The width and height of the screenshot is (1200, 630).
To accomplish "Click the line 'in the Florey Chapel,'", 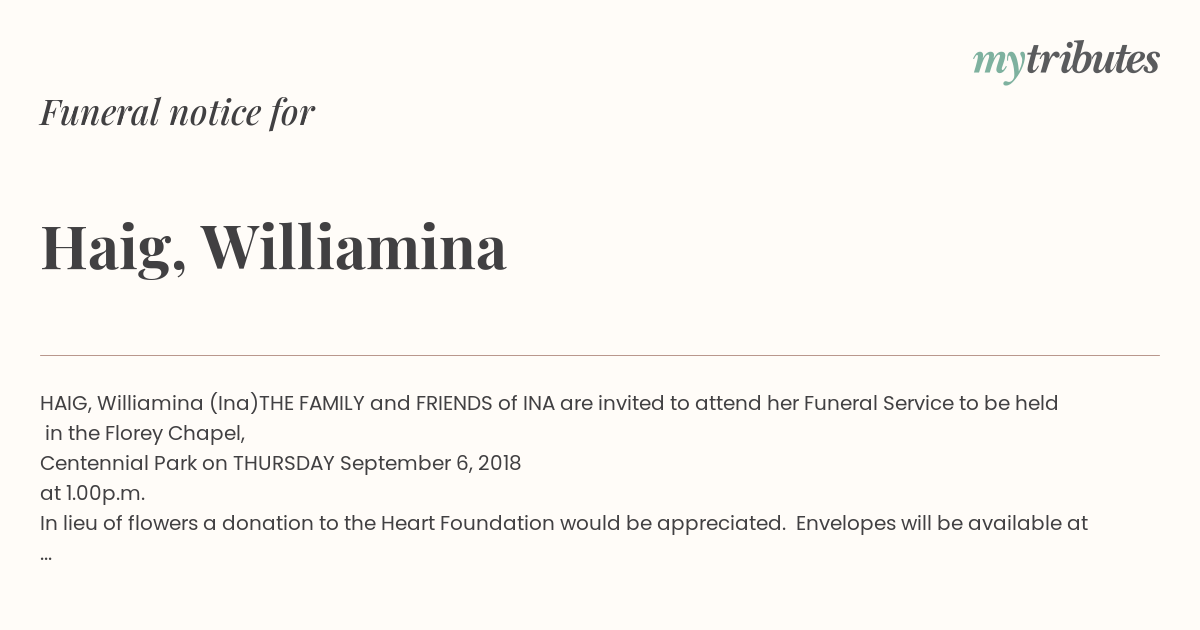I will (145, 434).
